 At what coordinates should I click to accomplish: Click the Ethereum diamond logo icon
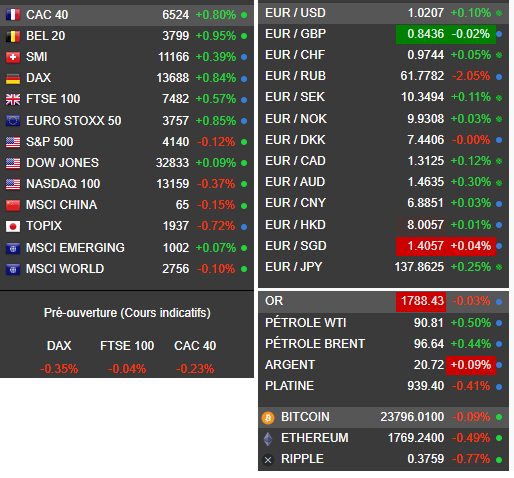(268, 439)
